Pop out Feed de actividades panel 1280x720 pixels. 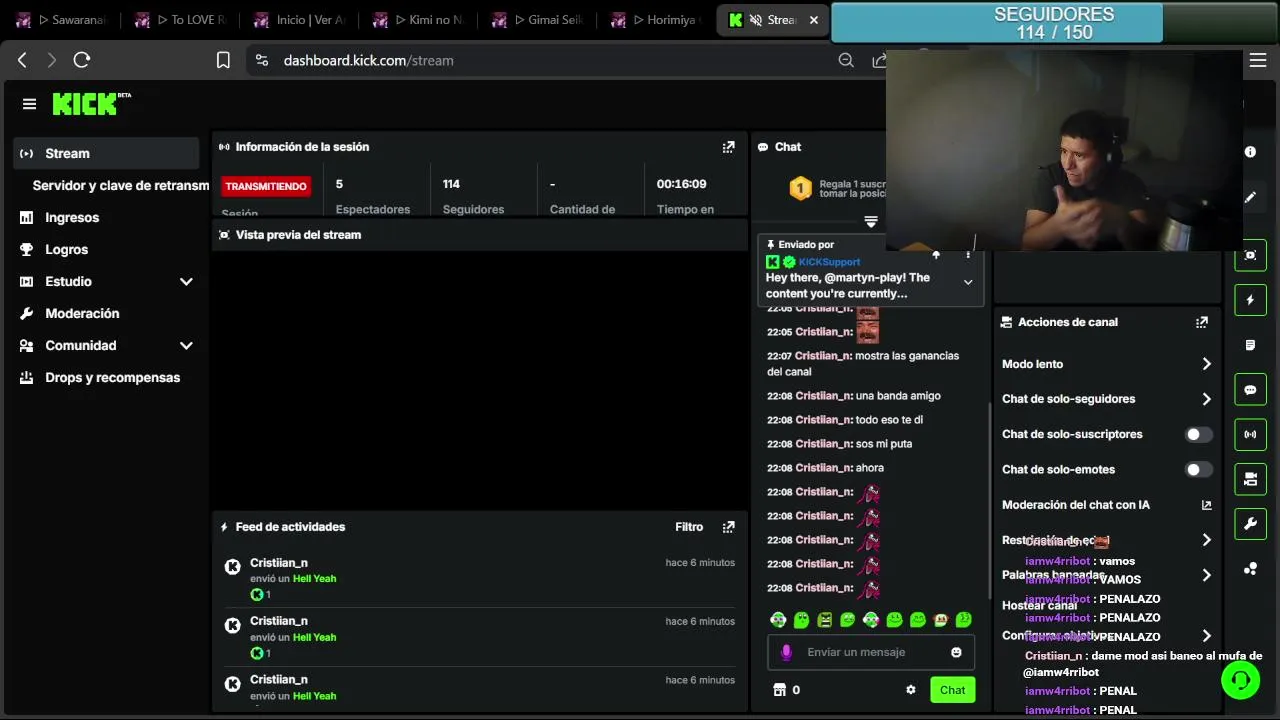coord(728,527)
